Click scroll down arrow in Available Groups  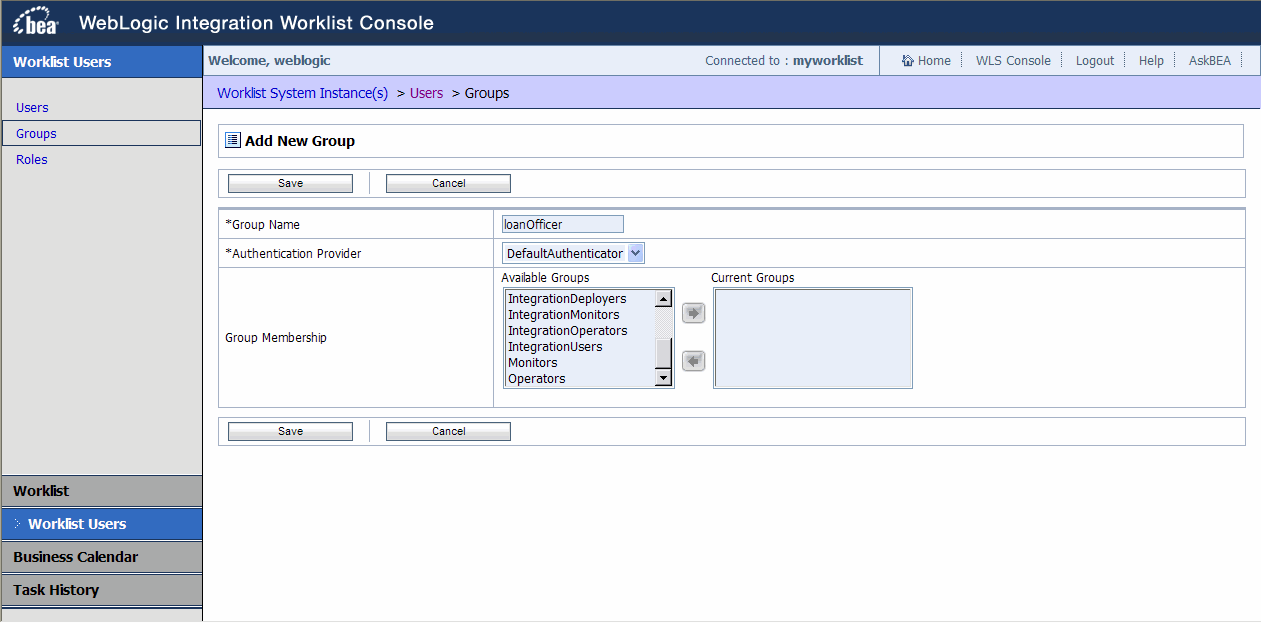(662, 378)
